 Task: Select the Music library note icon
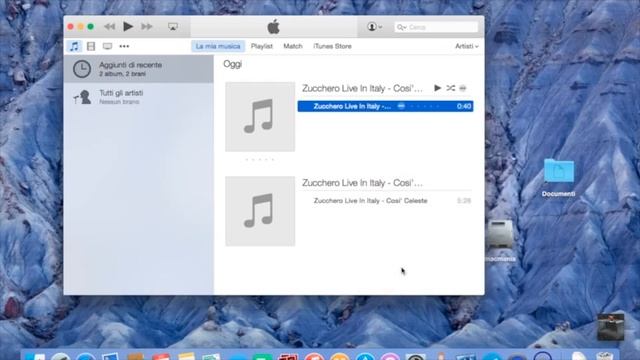pyautogui.click(x=74, y=46)
